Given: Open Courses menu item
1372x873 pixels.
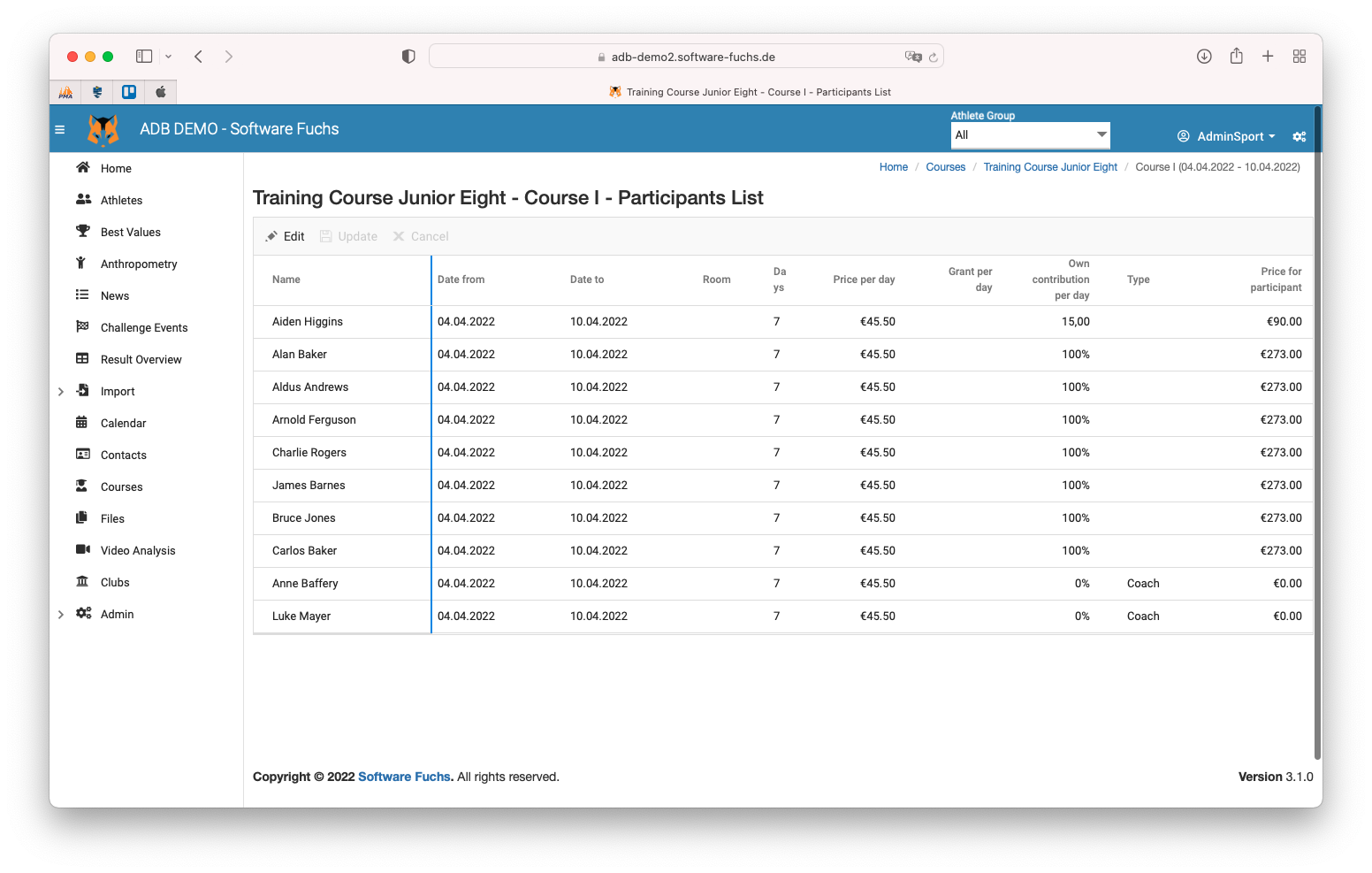Looking at the screenshot, I should (x=121, y=487).
